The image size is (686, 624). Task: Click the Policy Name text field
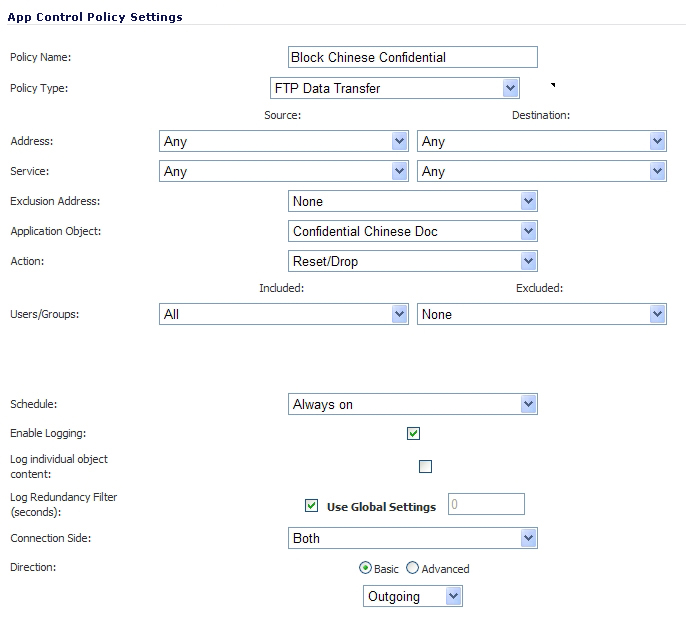click(x=413, y=57)
